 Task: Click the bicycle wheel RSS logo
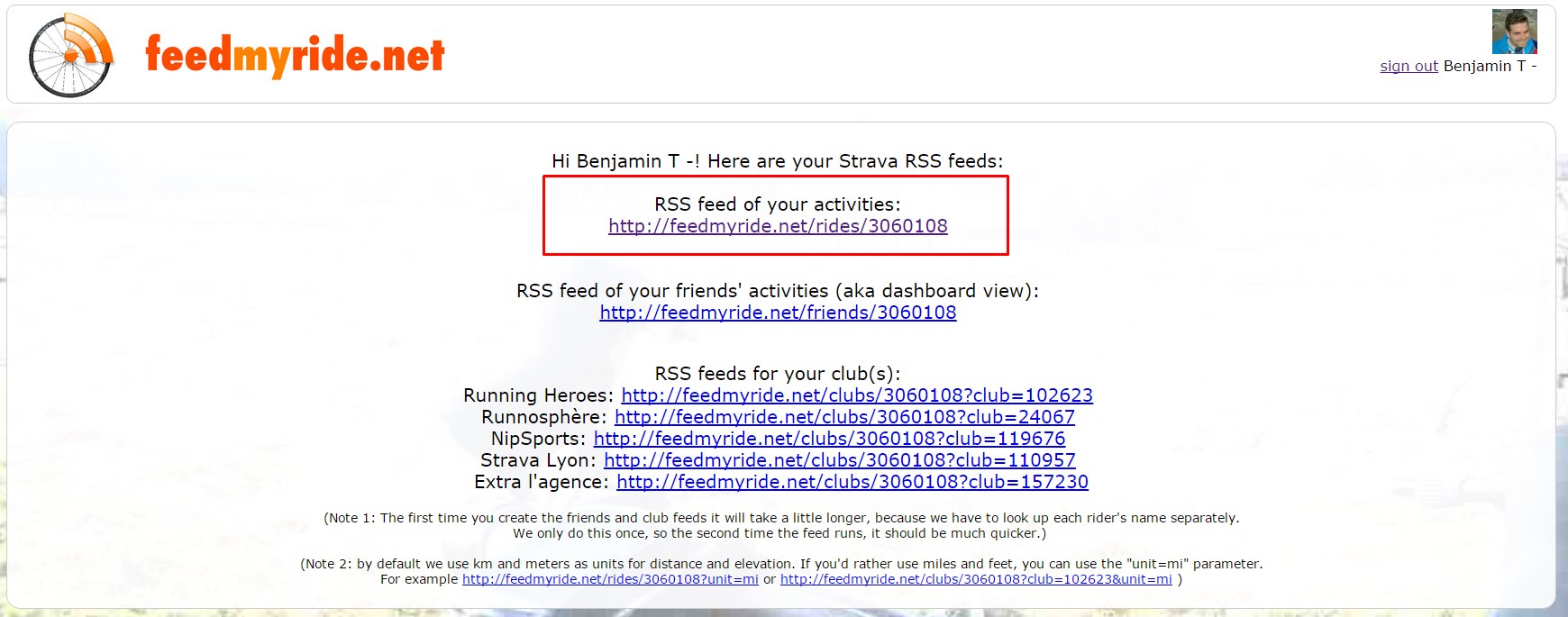click(70, 55)
